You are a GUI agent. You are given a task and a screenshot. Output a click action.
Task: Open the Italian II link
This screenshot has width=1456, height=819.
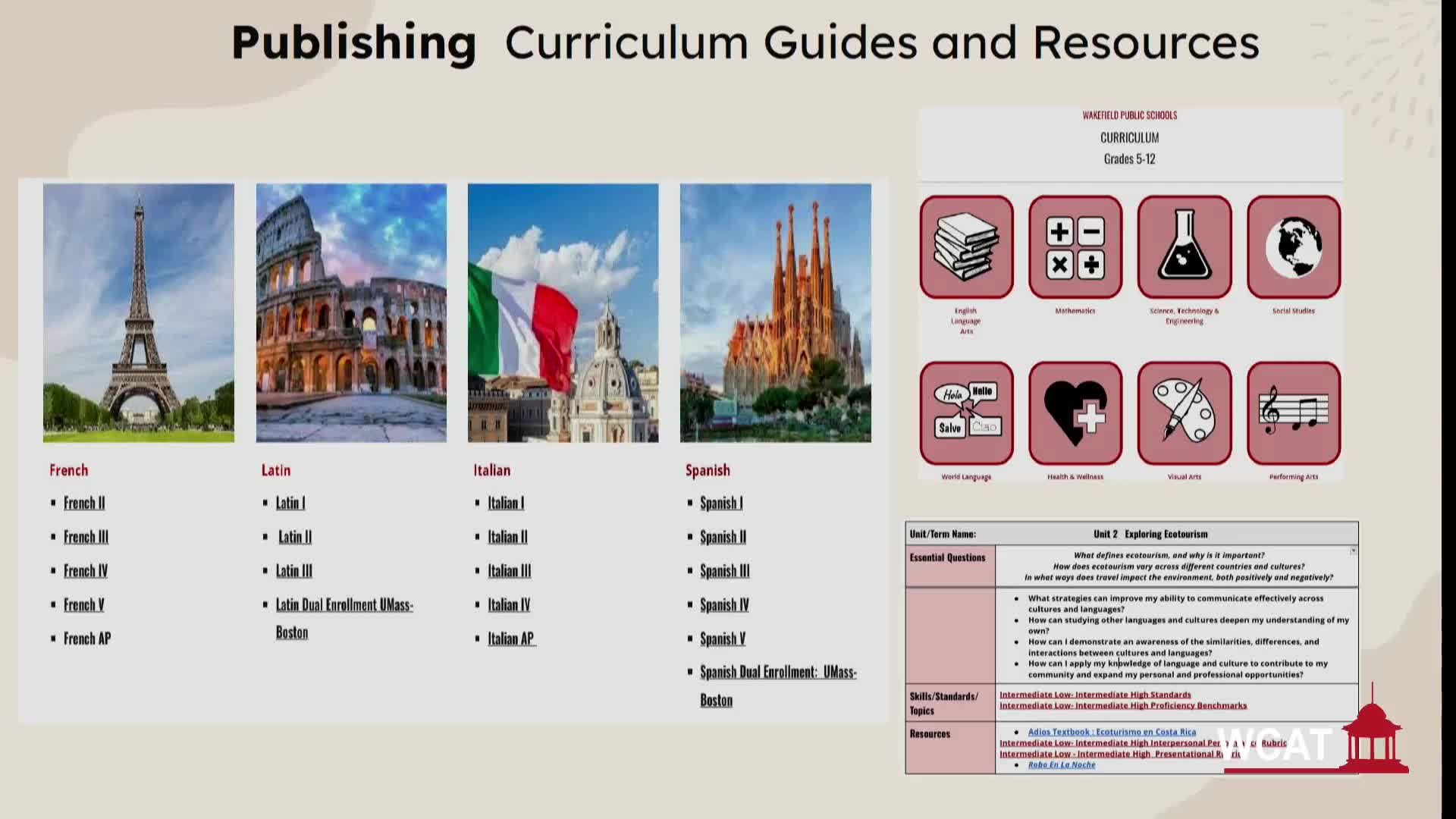click(x=507, y=537)
